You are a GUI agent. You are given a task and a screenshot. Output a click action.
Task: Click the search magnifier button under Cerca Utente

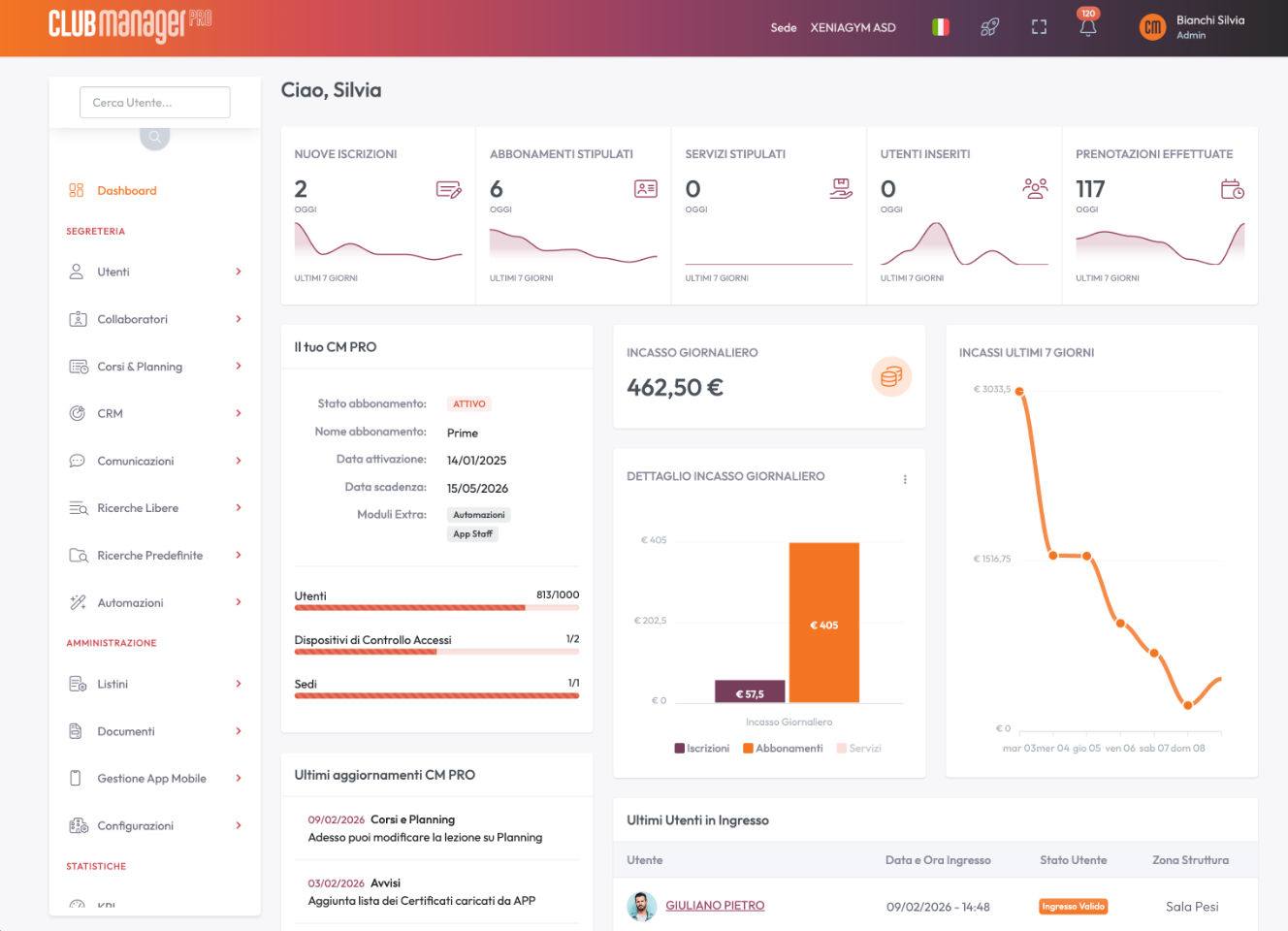[x=155, y=137]
